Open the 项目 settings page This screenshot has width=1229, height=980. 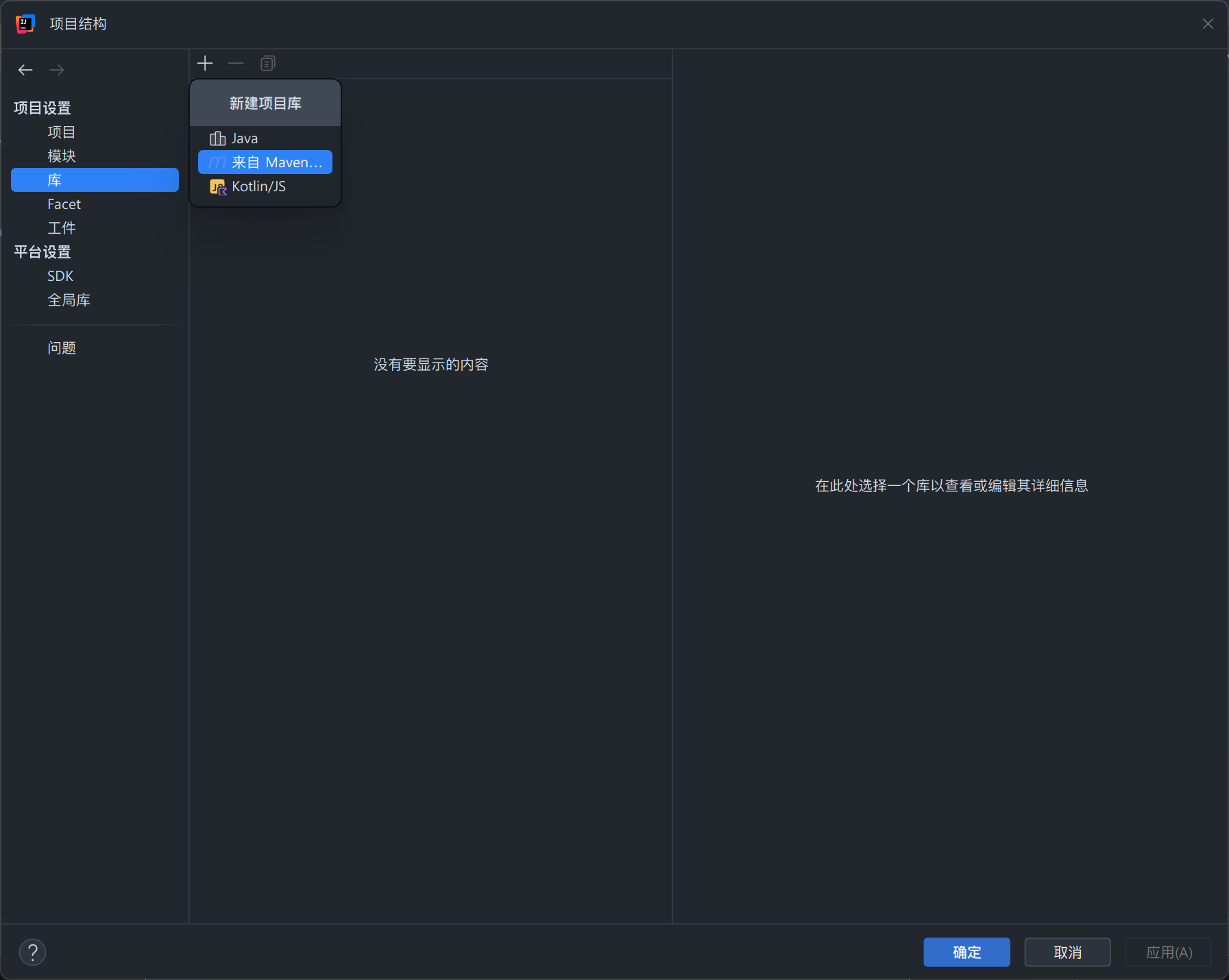[x=62, y=132]
